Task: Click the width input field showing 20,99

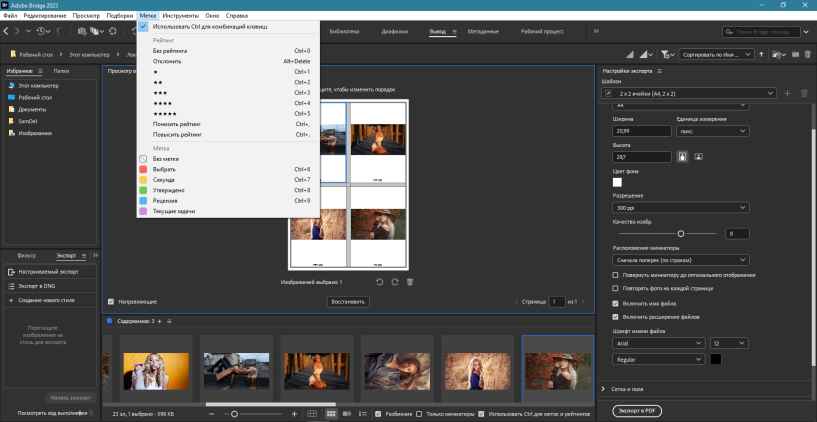Action: [x=641, y=130]
